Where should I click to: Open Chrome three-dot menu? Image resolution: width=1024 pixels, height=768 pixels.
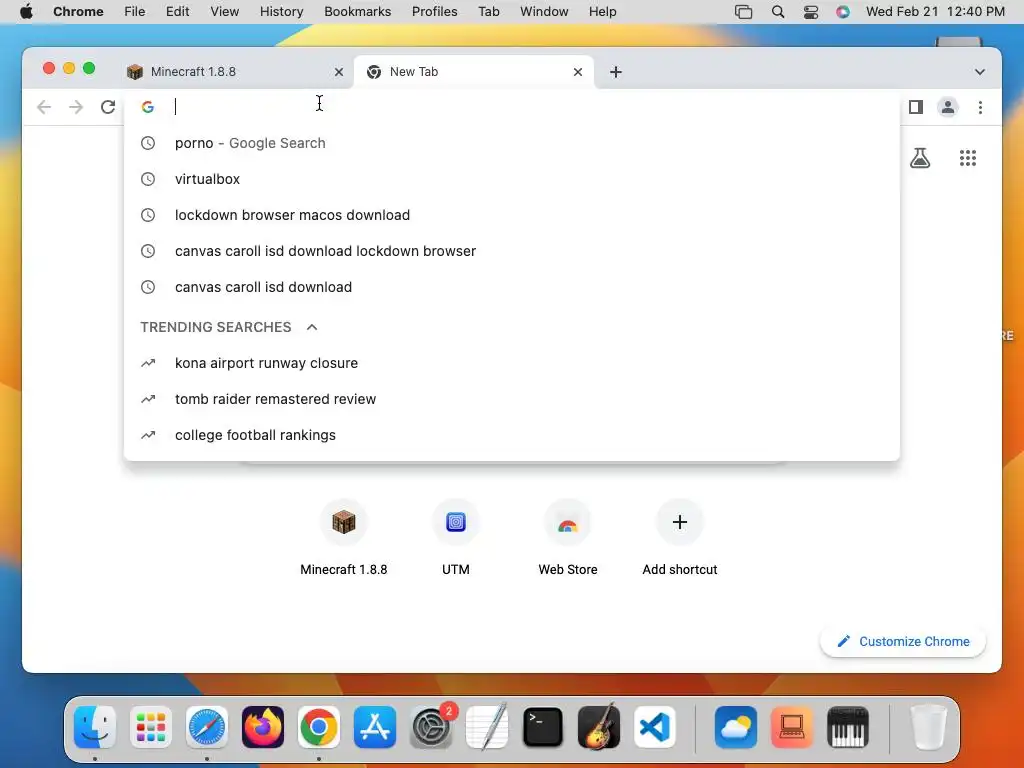[x=980, y=107]
